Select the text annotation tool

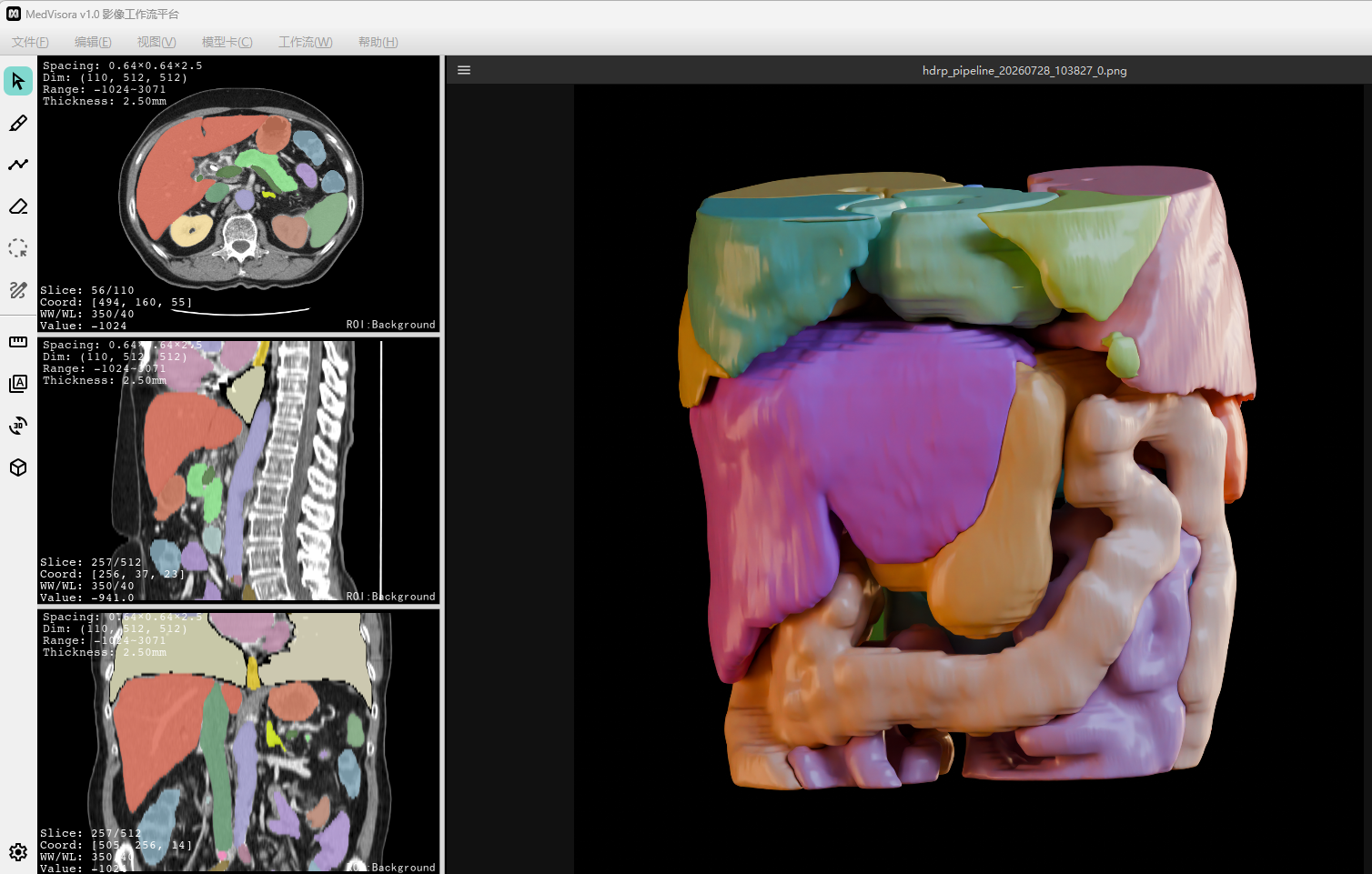click(18, 384)
